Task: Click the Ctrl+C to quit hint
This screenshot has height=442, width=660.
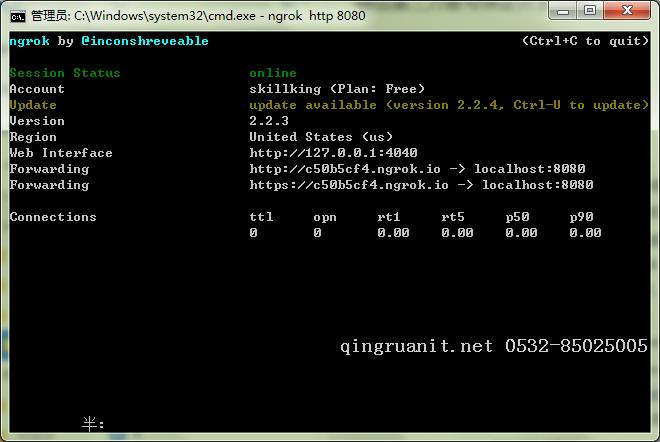Action: [585, 41]
